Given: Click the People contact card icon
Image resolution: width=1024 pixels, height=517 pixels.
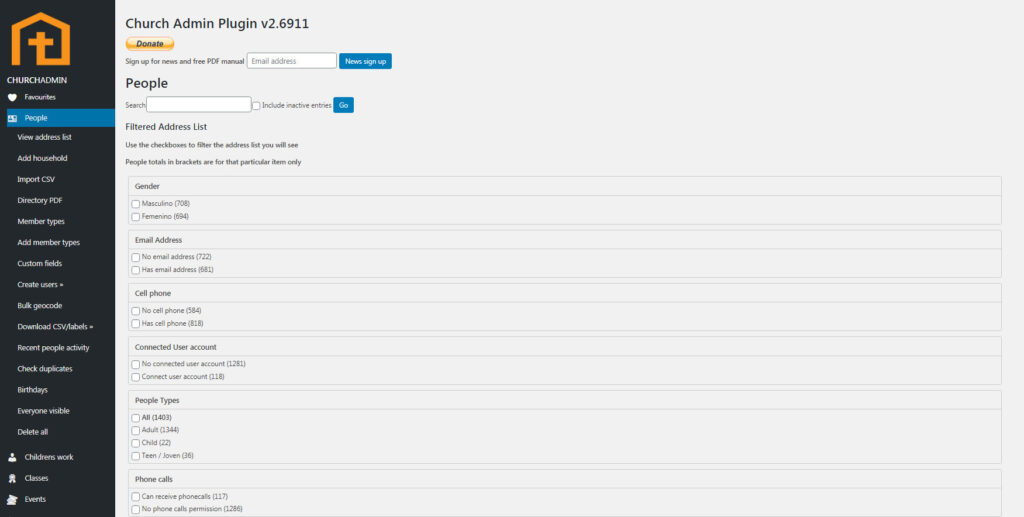Looking at the screenshot, I should [12, 118].
